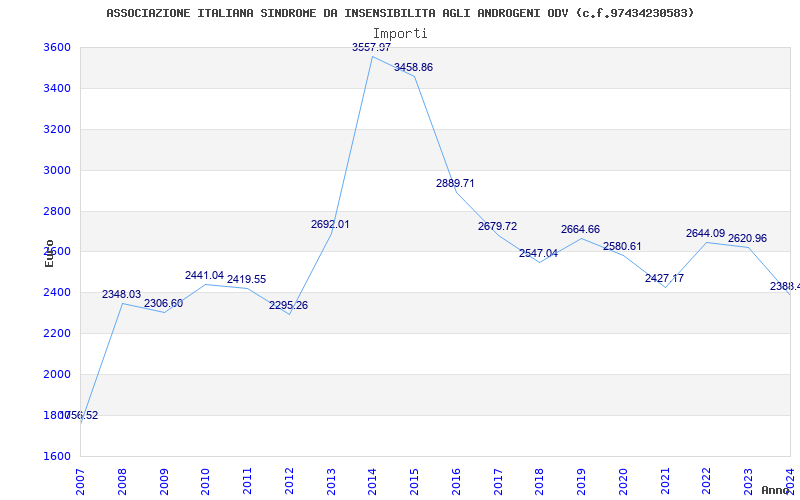Select the 2889.71 data label
Image resolution: width=800 pixels, height=500 pixels.
point(455,183)
